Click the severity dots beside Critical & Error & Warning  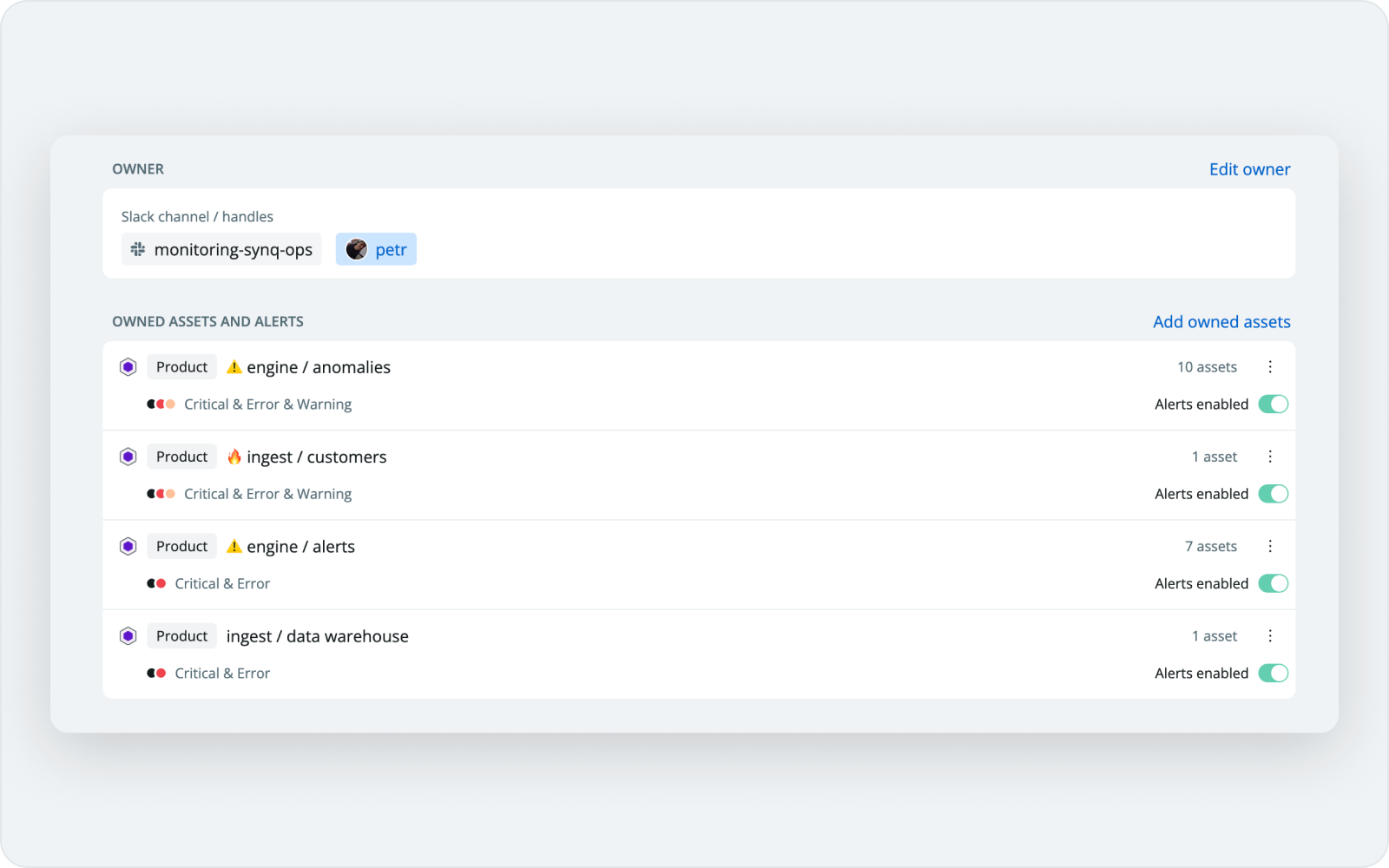tap(161, 404)
